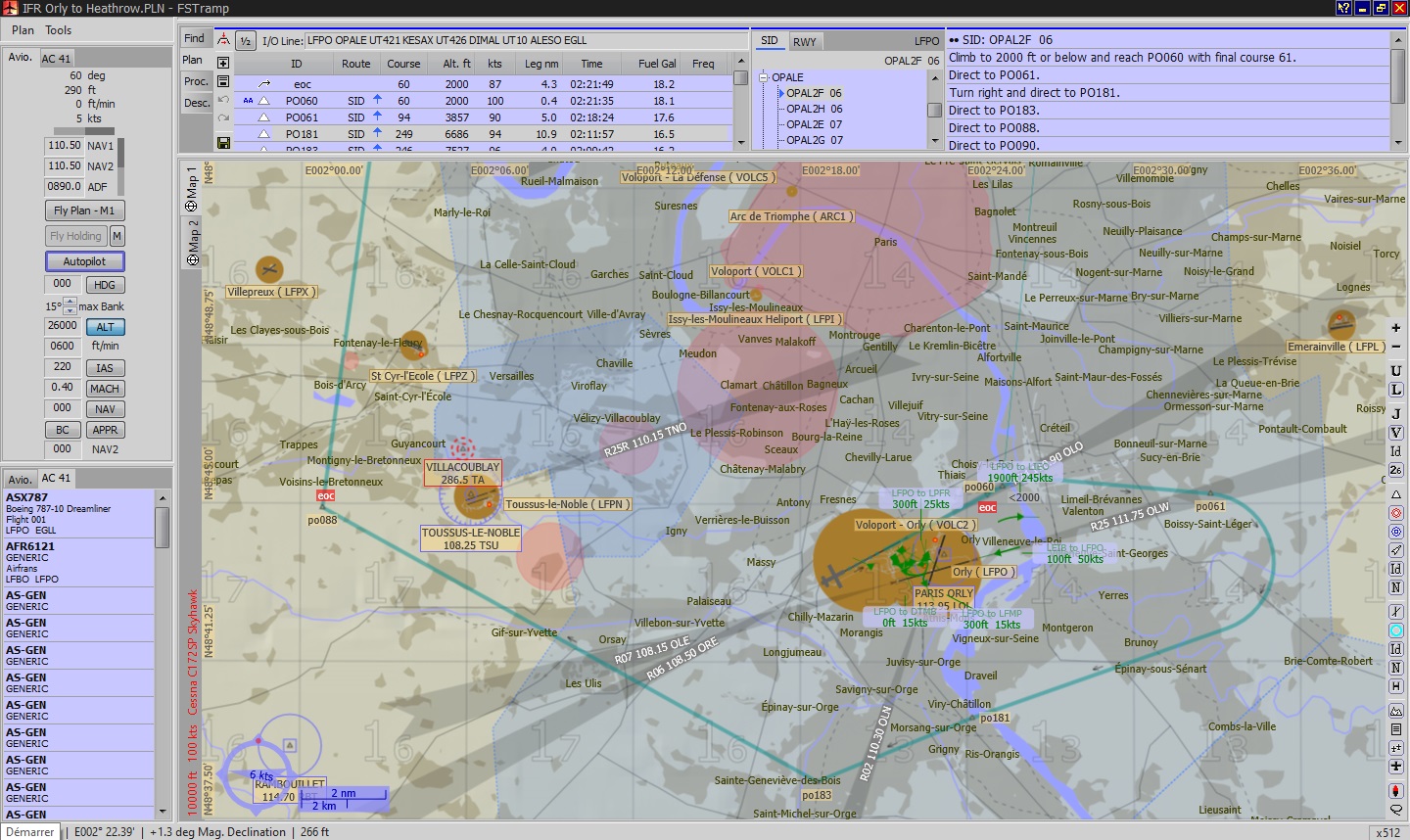Click the cyan circle icon in map toolbar
Image resolution: width=1410 pixels, height=840 pixels.
pyautogui.click(x=1396, y=630)
